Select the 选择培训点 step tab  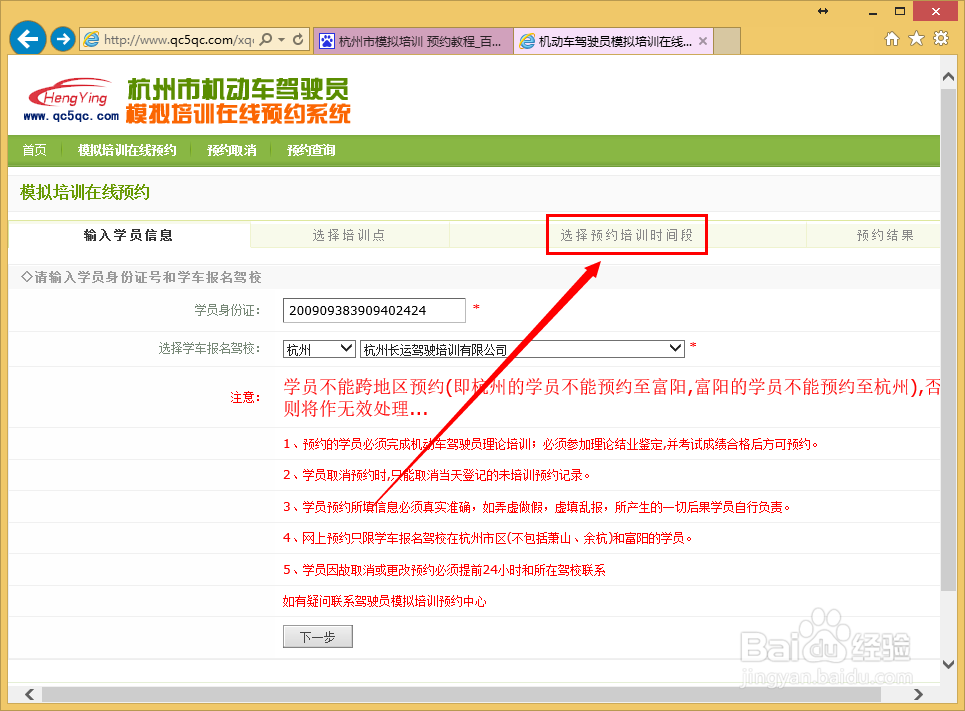pyautogui.click(x=349, y=235)
